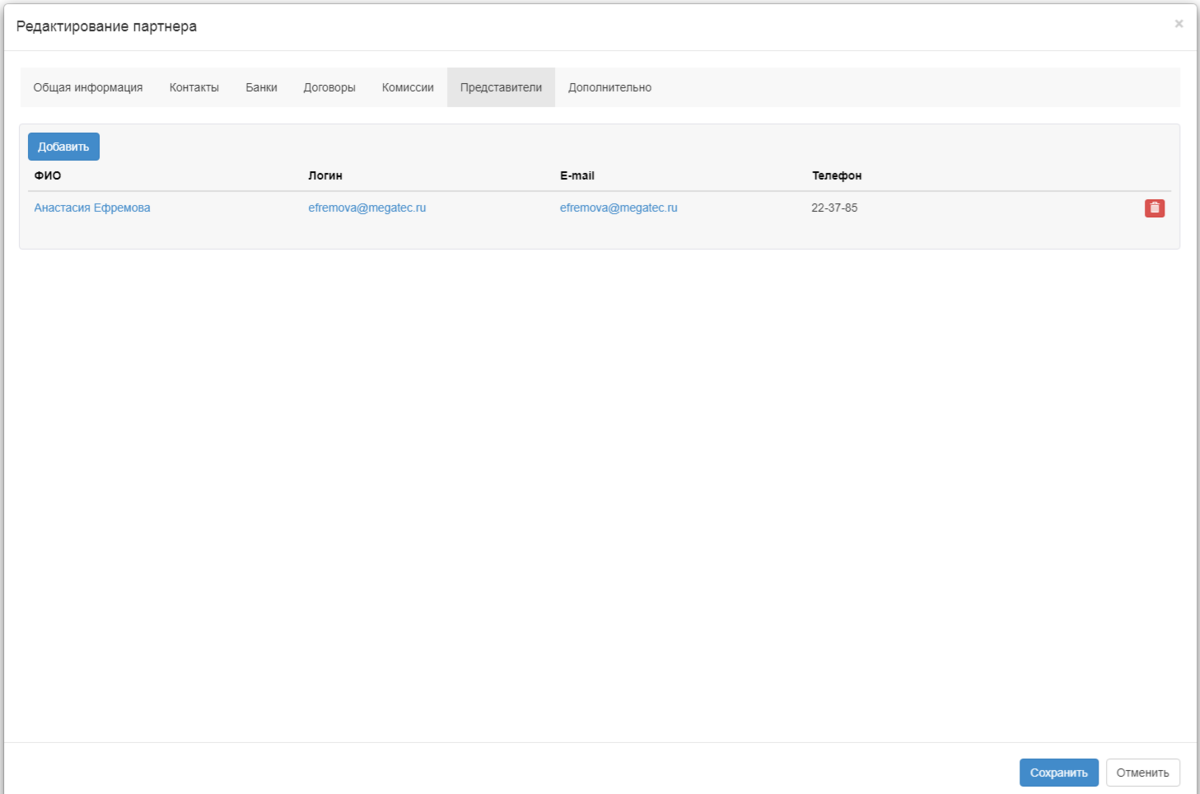Click the Телефон column header

(x=836, y=176)
